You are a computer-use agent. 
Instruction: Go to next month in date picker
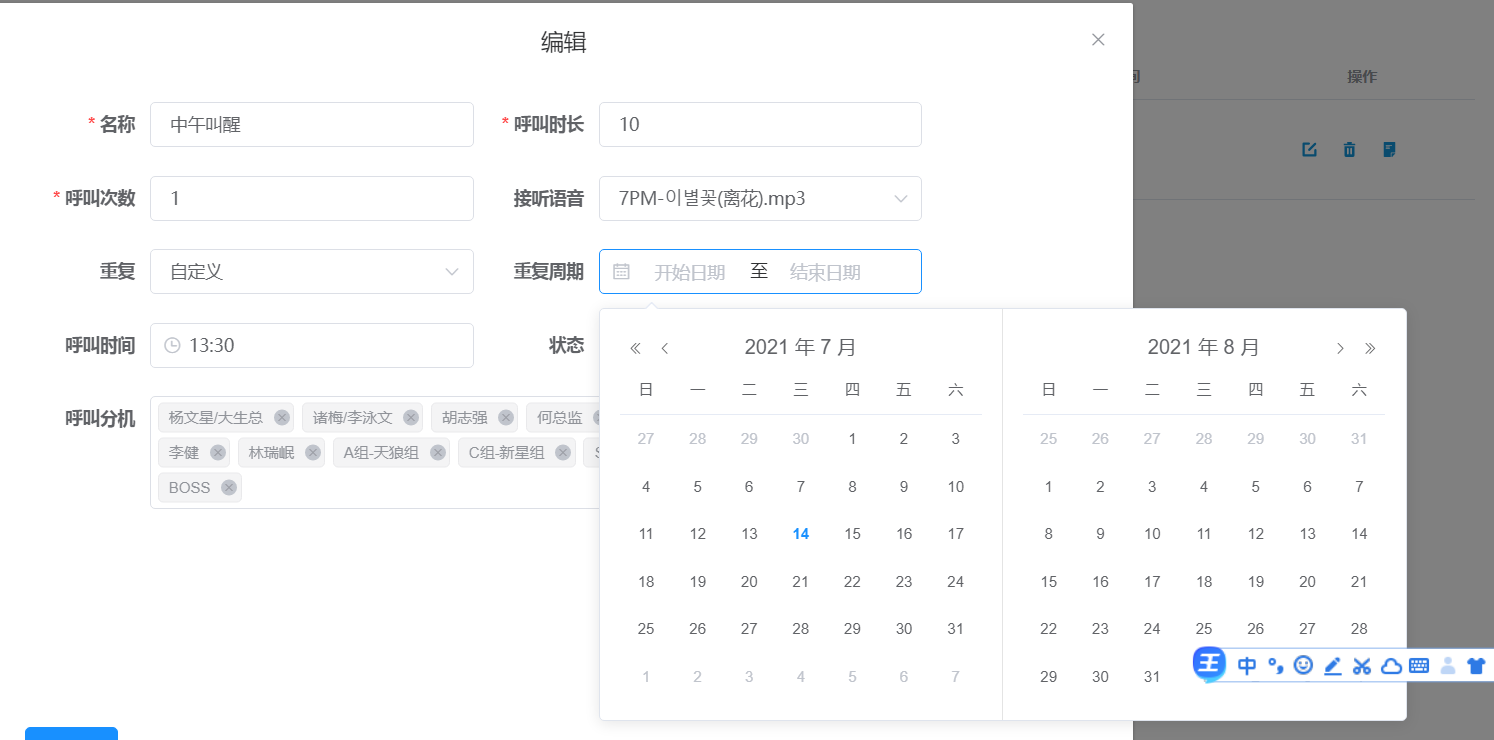pos(1340,348)
